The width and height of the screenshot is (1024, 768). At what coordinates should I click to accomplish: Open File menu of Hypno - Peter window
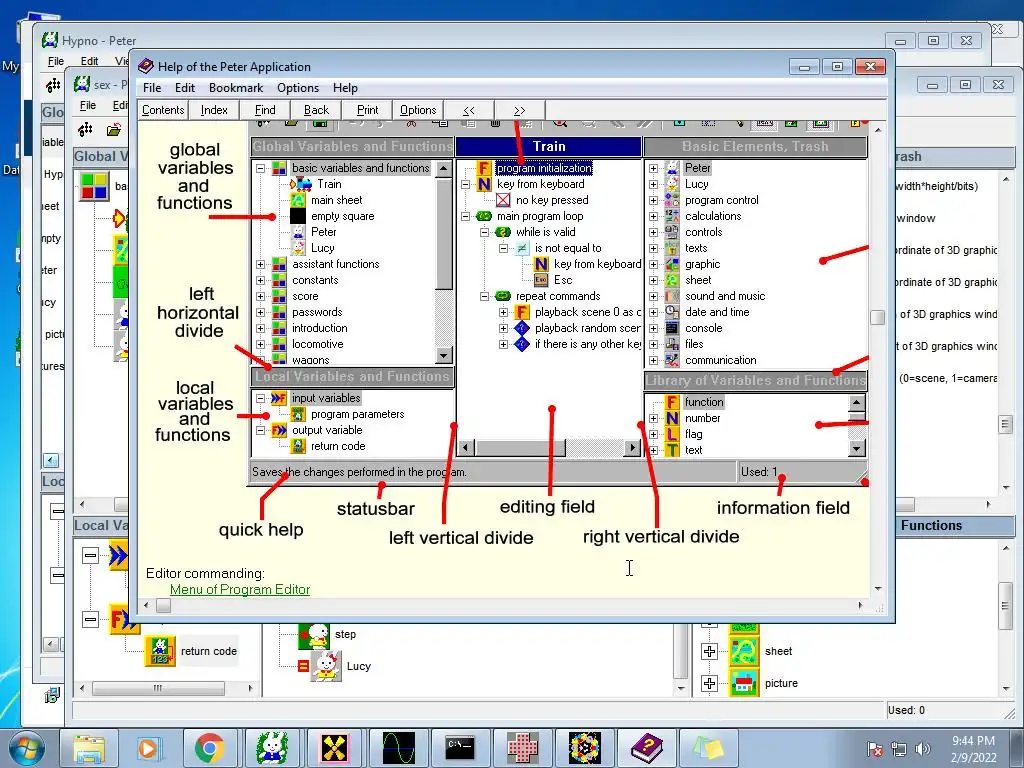pyautogui.click(x=56, y=61)
